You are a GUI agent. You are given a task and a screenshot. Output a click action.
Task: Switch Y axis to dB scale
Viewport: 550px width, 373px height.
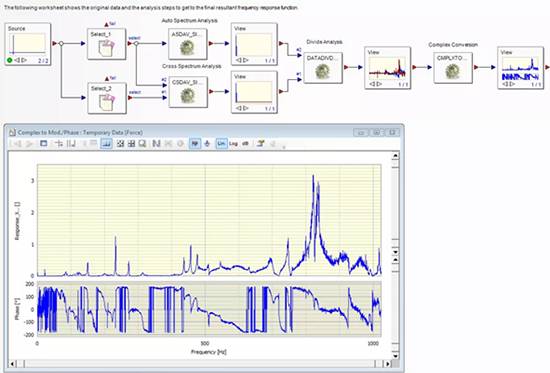coord(246,144)
